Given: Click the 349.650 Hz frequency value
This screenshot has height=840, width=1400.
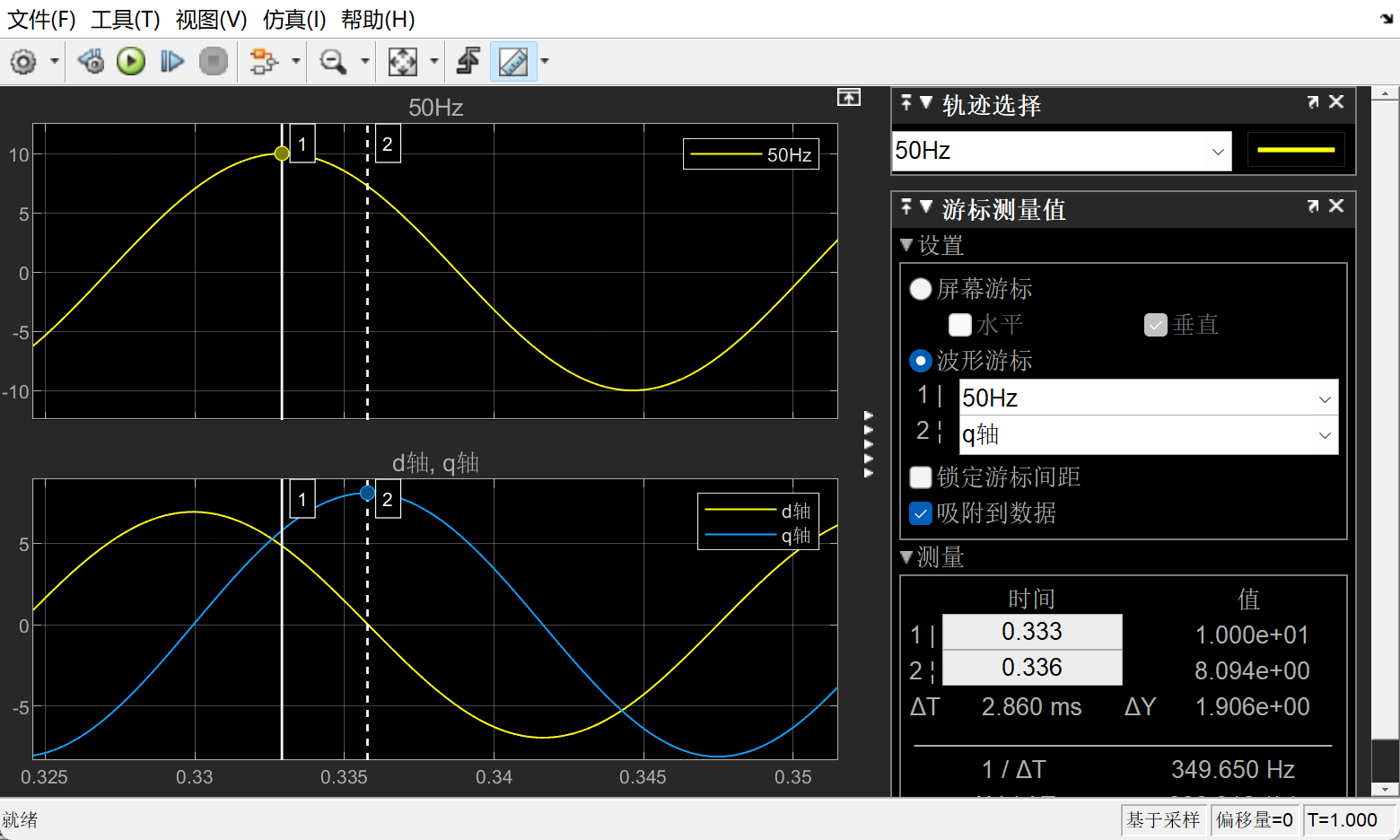Looking at the screenshot, I should 1232,770.
